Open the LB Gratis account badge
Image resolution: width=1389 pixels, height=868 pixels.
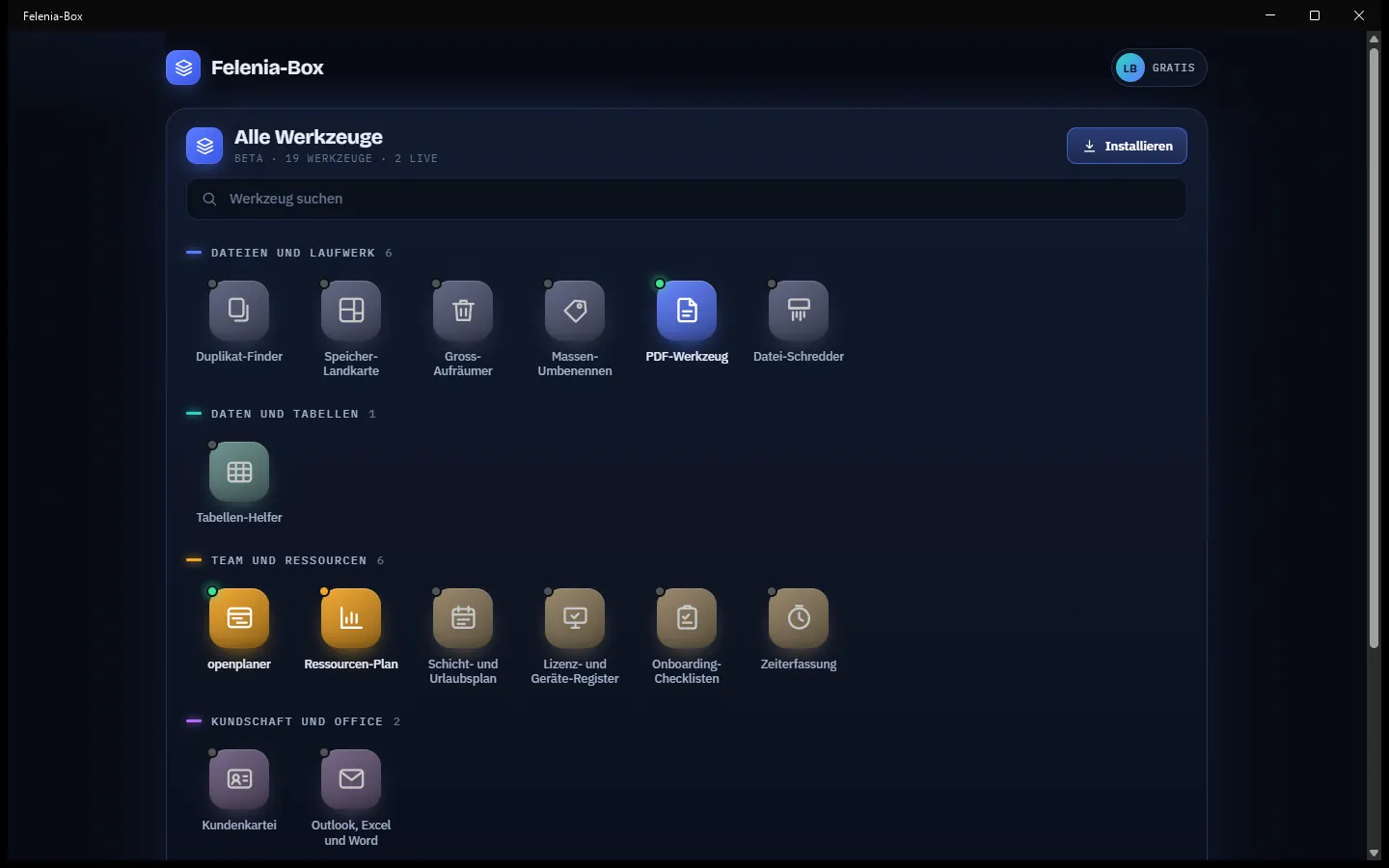click(x=1159, y=68)
